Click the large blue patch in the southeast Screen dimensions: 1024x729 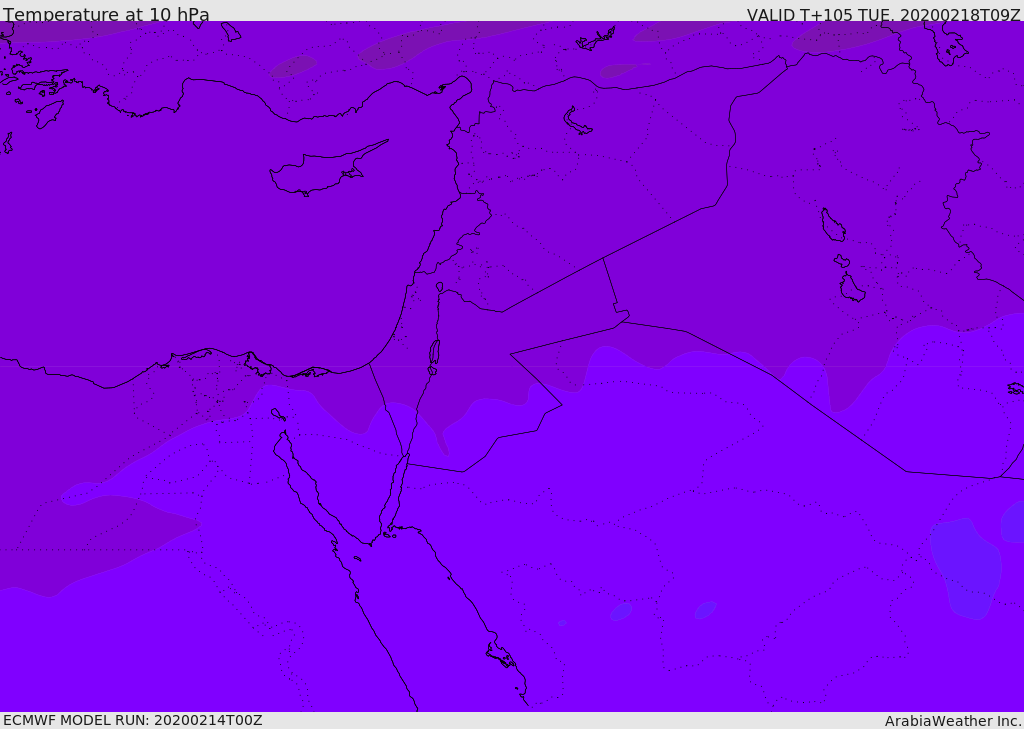tap(965, 567)
